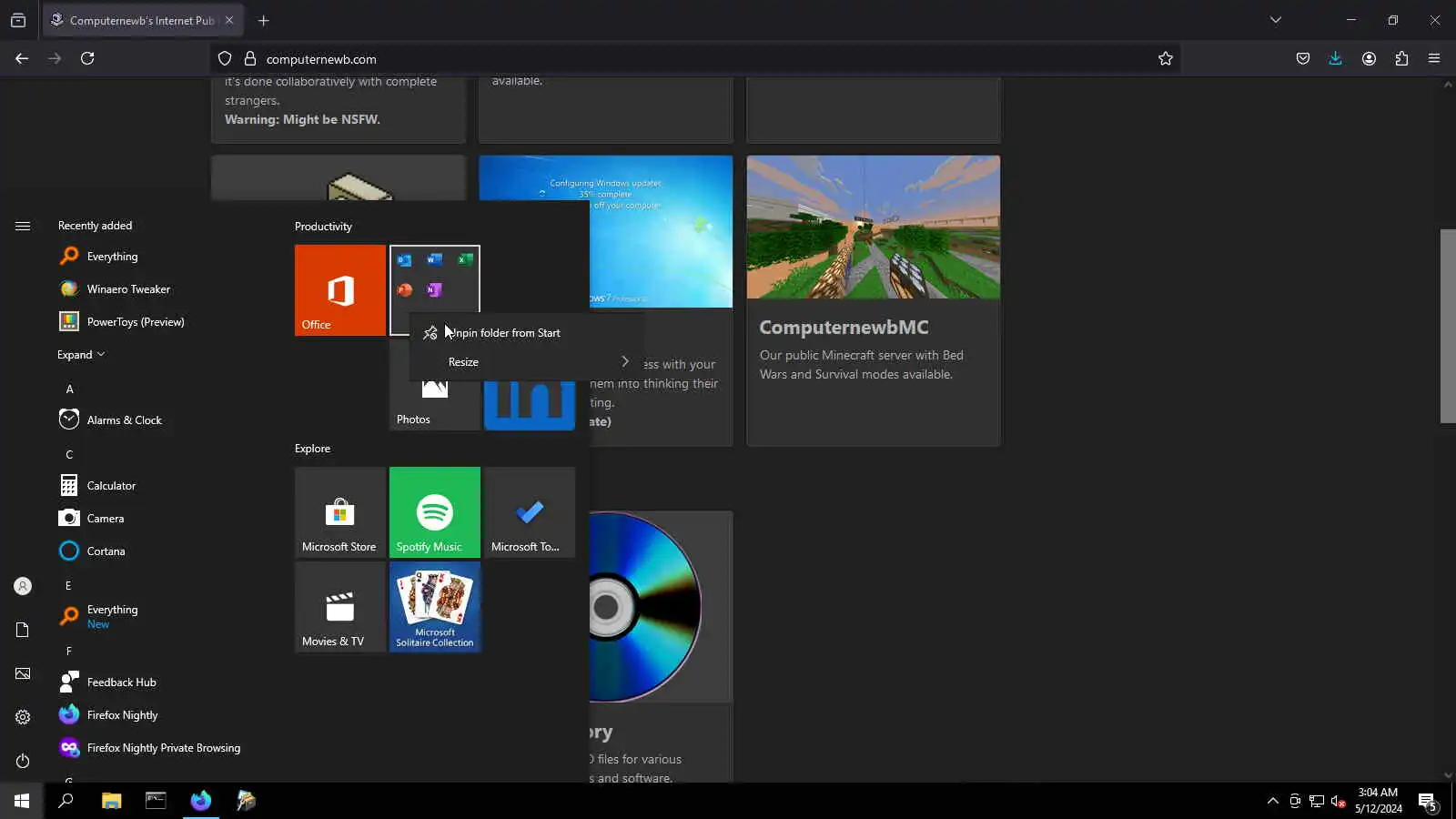
Task: Launch Microsoft Solitaire Collection tile
Action: [x=434, y=607]
